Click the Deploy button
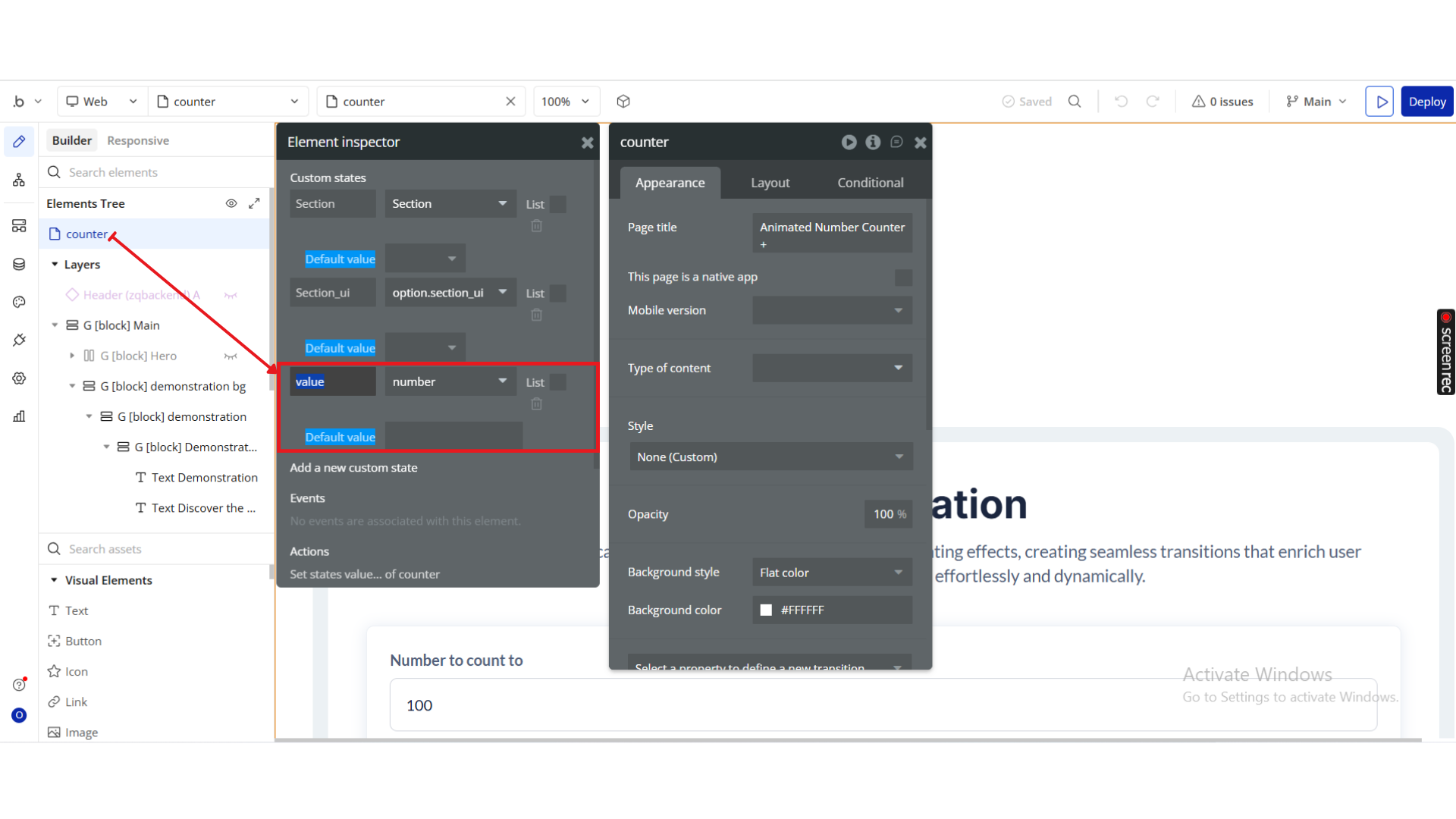Image resolution: width=1456 pixels, height=819 pixels. tap(1426, 102)
